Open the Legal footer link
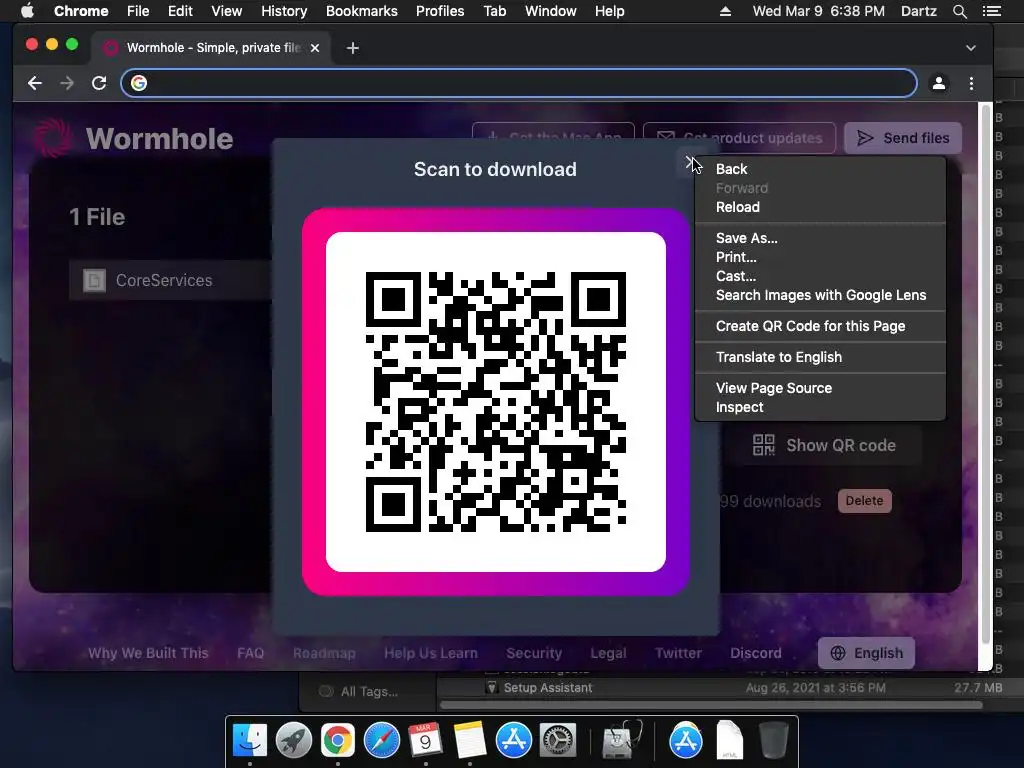The image size is (1024, 768). [x=608, y=653]
